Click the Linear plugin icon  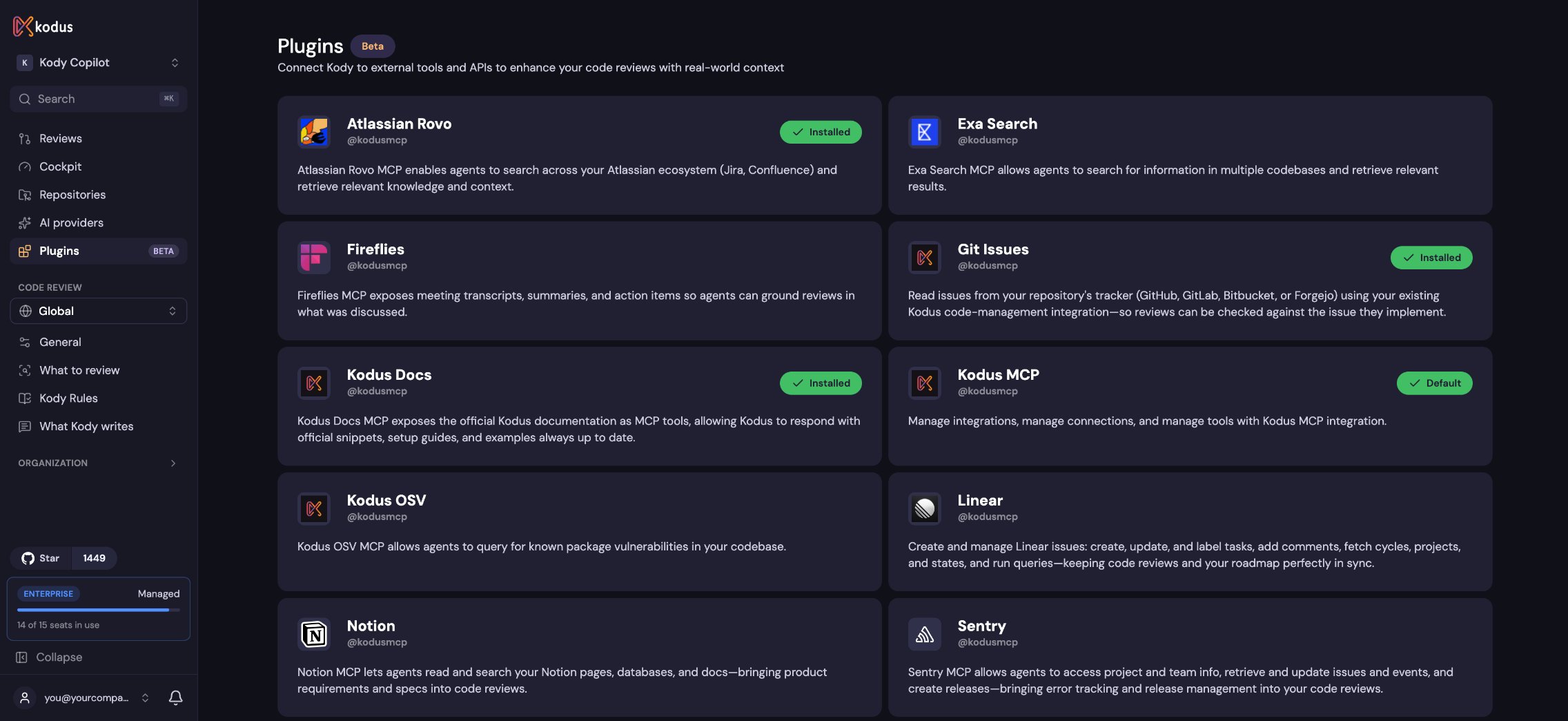tap(925, 509)
